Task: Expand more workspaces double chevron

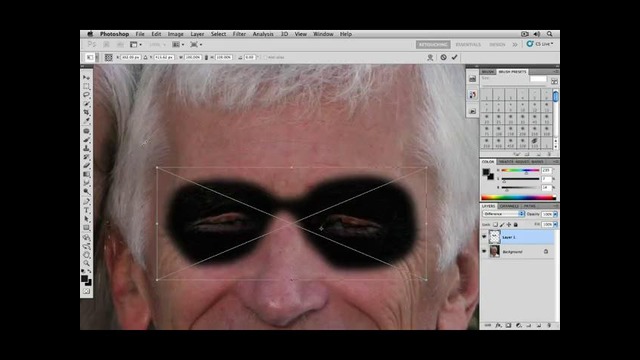Action: tap(515, 44)
